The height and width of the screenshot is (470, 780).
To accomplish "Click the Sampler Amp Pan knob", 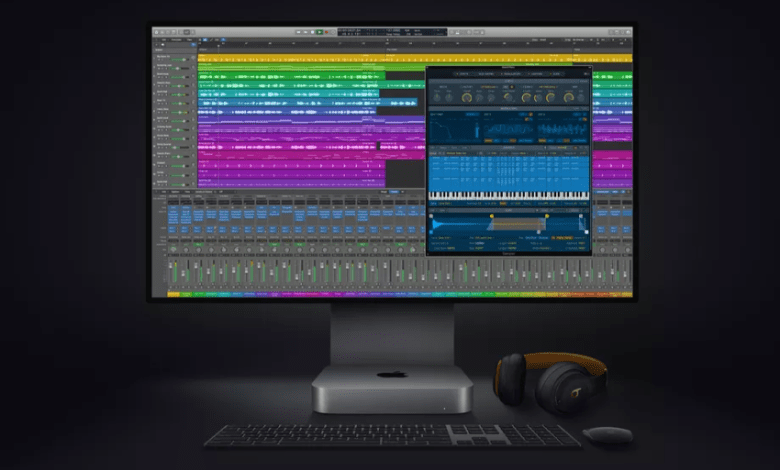I will click(581, 97).
